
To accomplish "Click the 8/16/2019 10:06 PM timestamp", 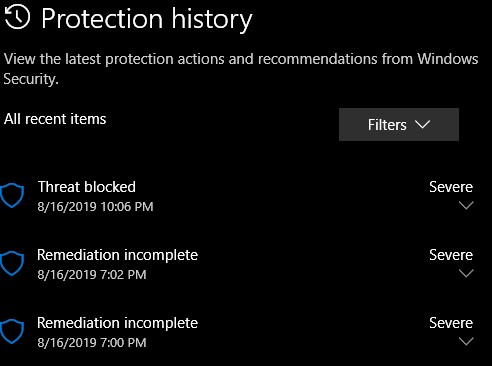I will click(x=95, y=207).
